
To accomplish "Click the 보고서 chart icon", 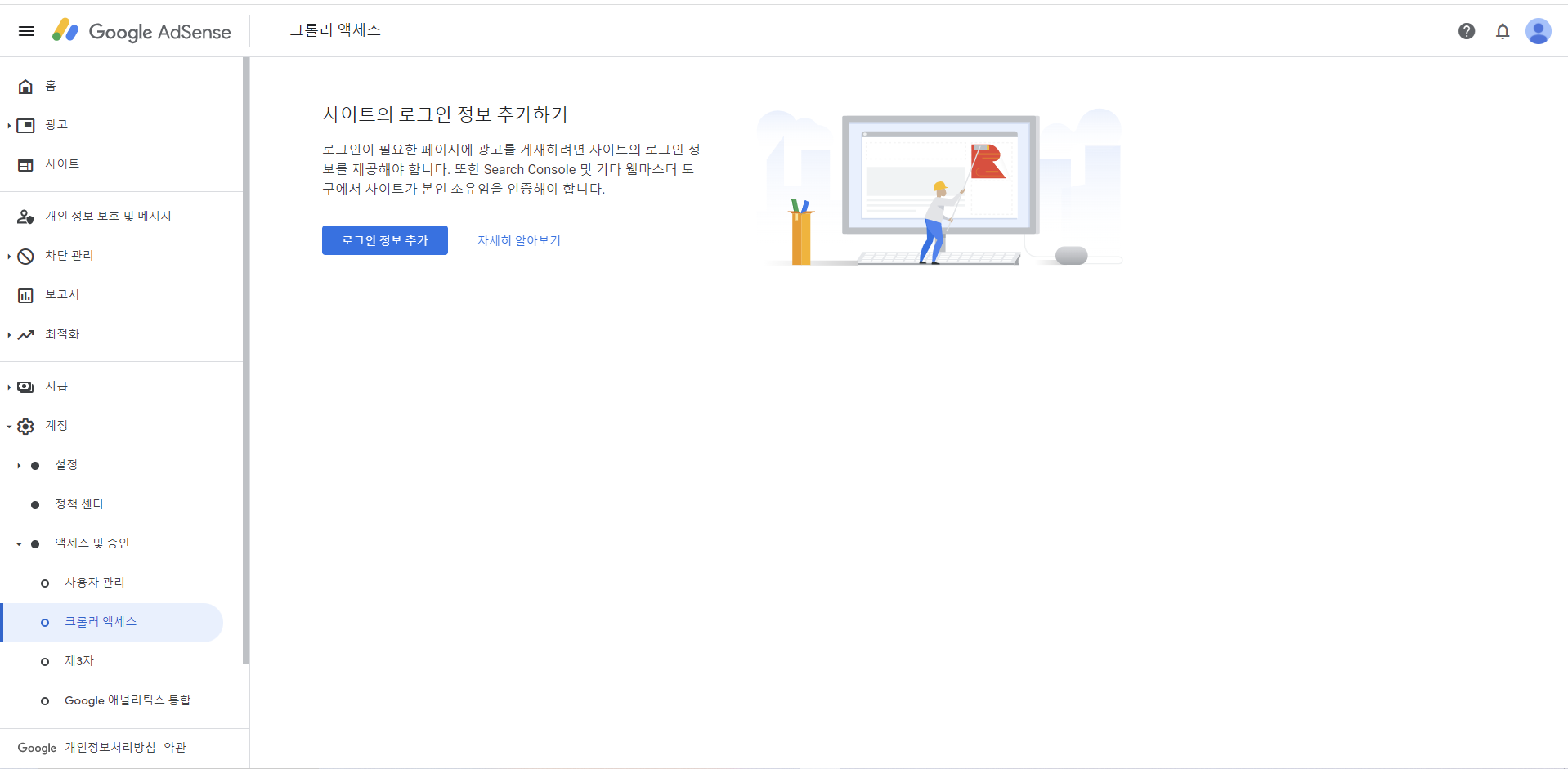I will click(x=26, y=295).
